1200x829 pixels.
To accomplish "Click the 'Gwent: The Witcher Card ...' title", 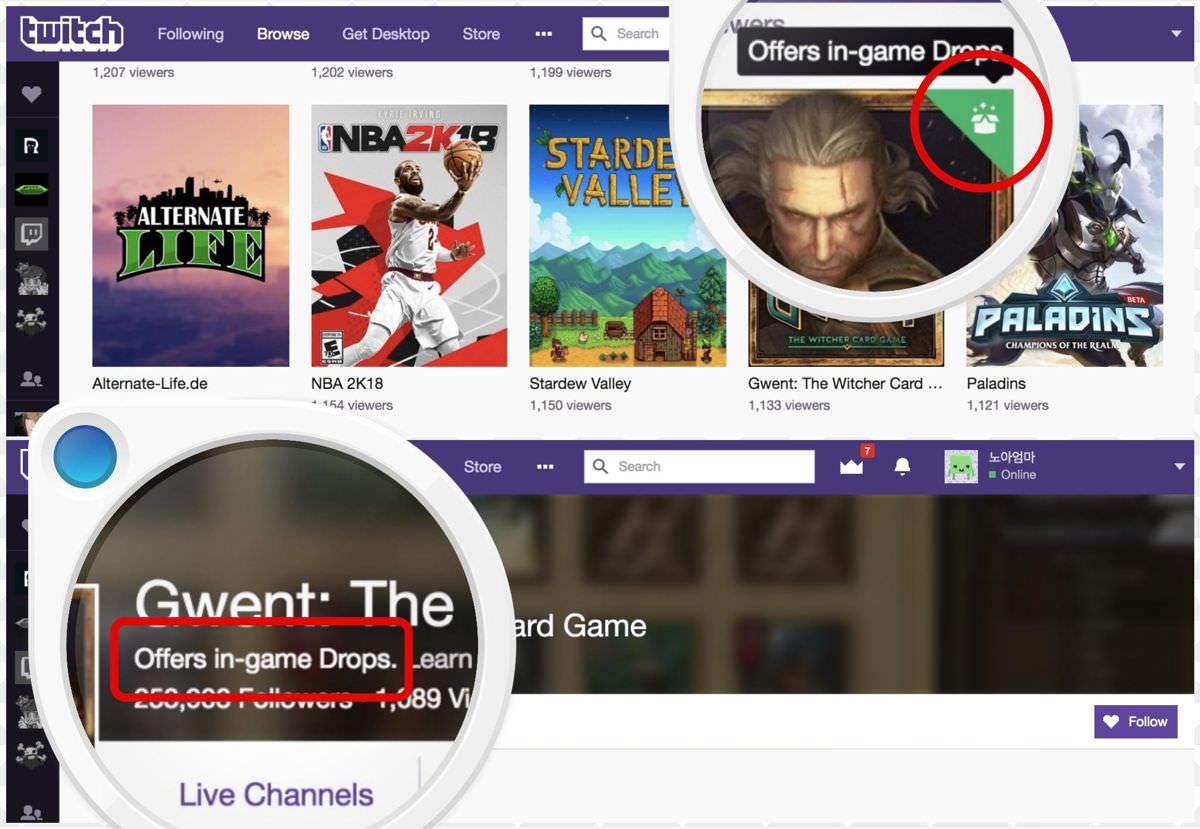I will [845, 384].
